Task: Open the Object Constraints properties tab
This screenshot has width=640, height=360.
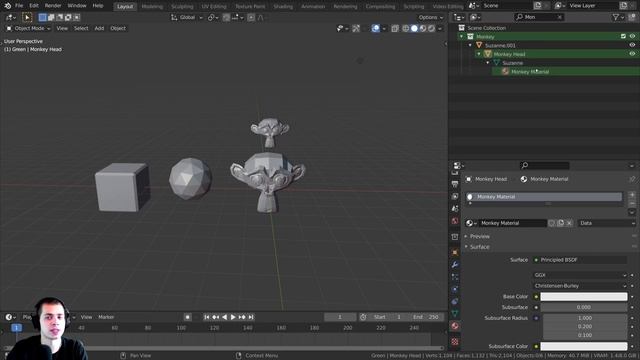Action: pyautogui.click(x=455, y=302)
